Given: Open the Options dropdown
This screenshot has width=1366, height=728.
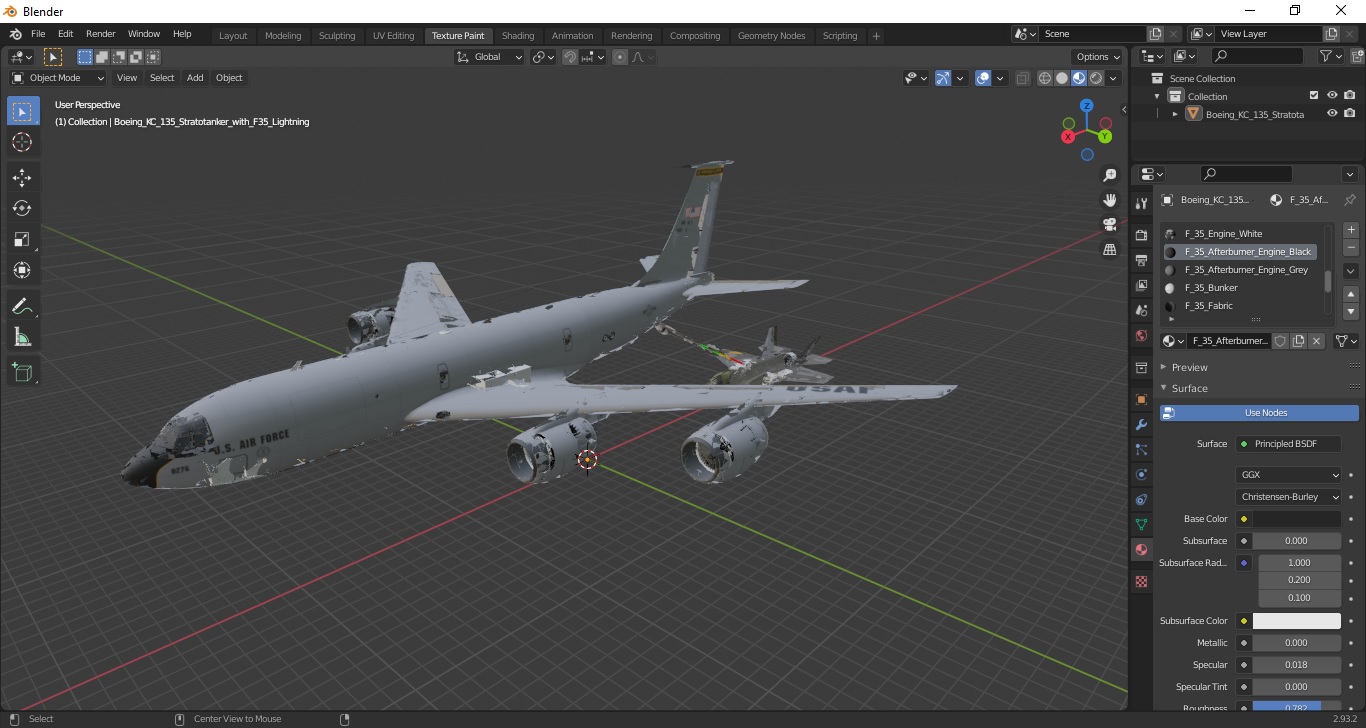Looking at the screenshot, I should coord(1098,57).
